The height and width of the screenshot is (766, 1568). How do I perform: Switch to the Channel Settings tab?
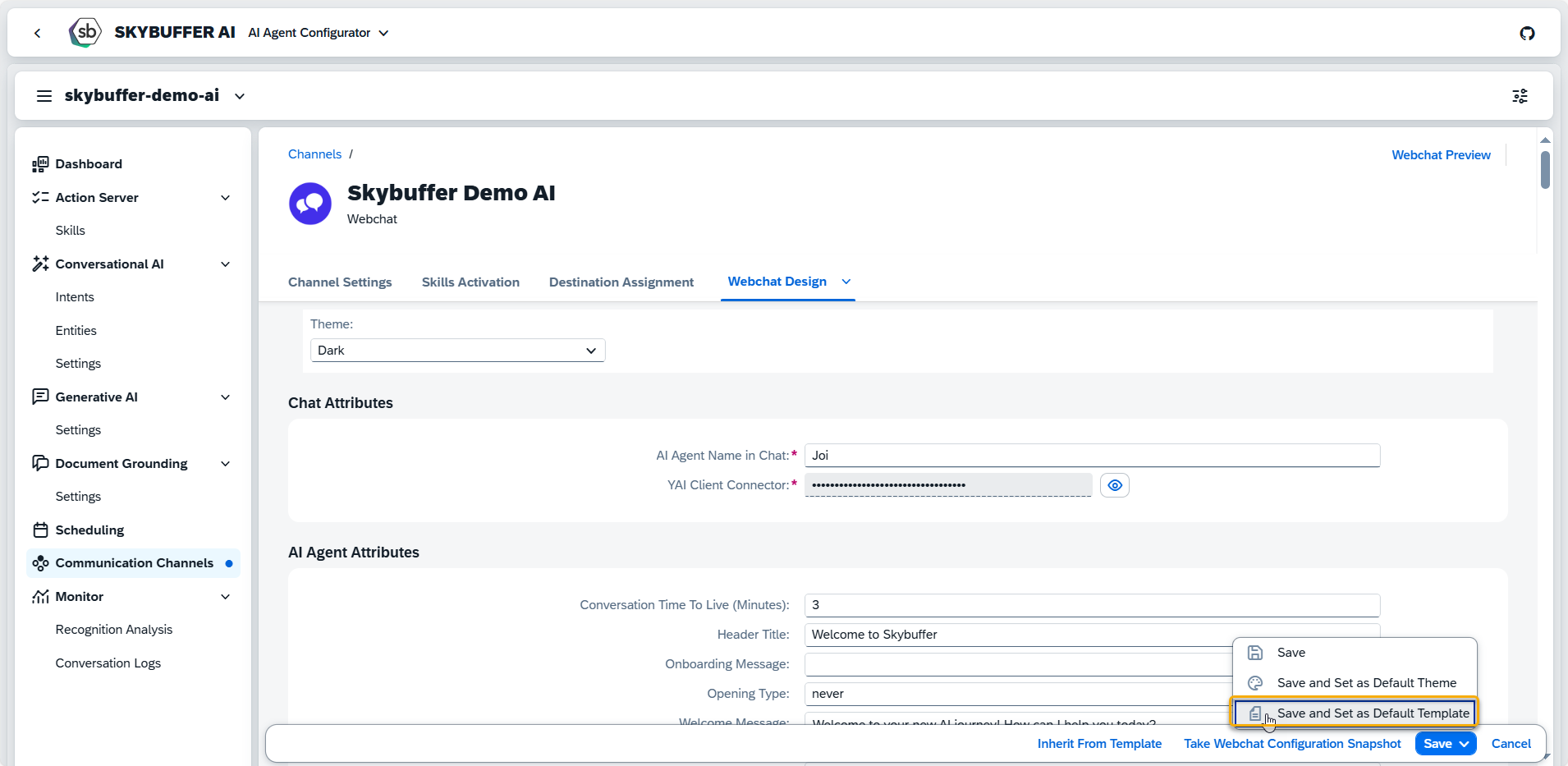tap(340, 282)
